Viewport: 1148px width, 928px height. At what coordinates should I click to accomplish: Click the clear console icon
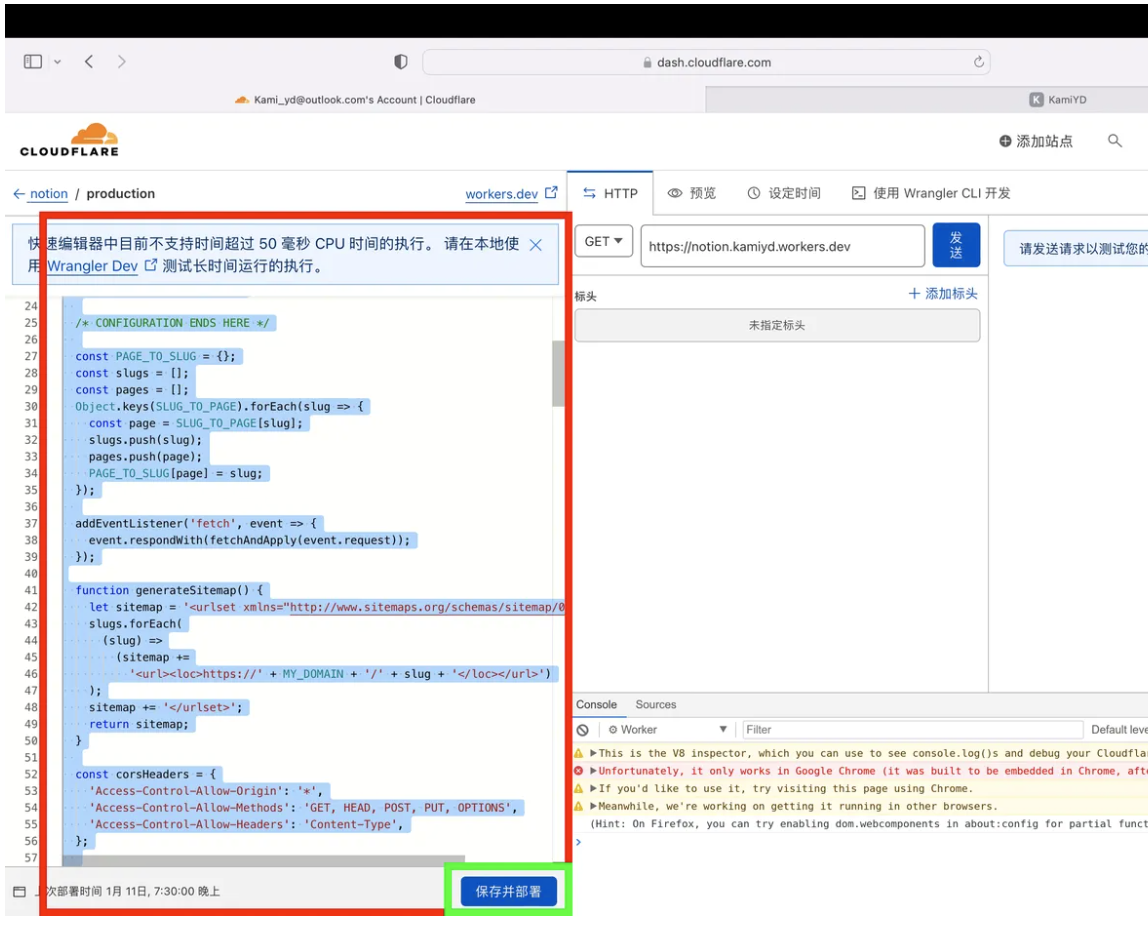pyautogui.click(x=583, y=730)
